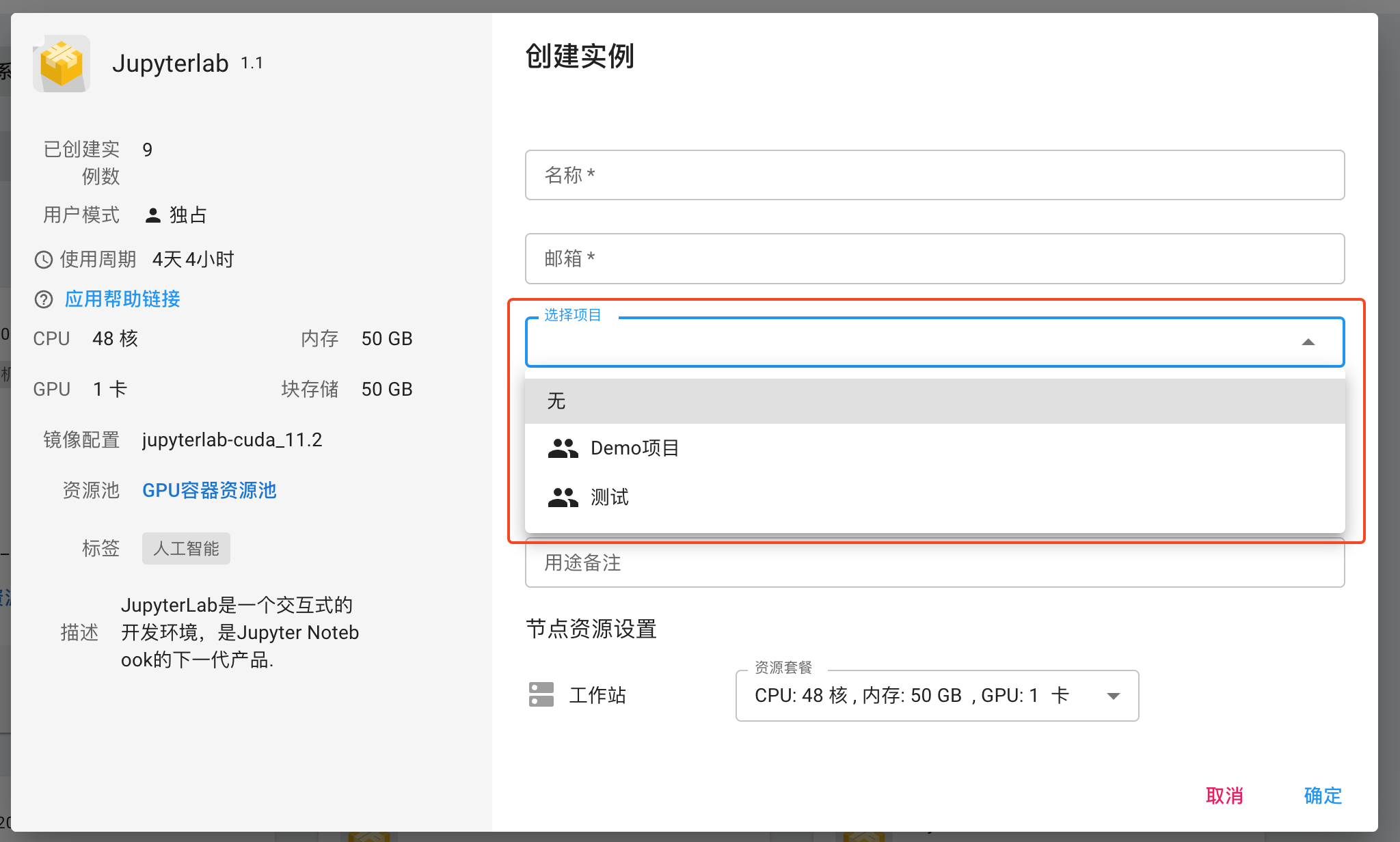The width and height of the screenshot is (1400, 842).
Task: Click the 人工智能 tag chip
Action: click(x=186, y=548)
